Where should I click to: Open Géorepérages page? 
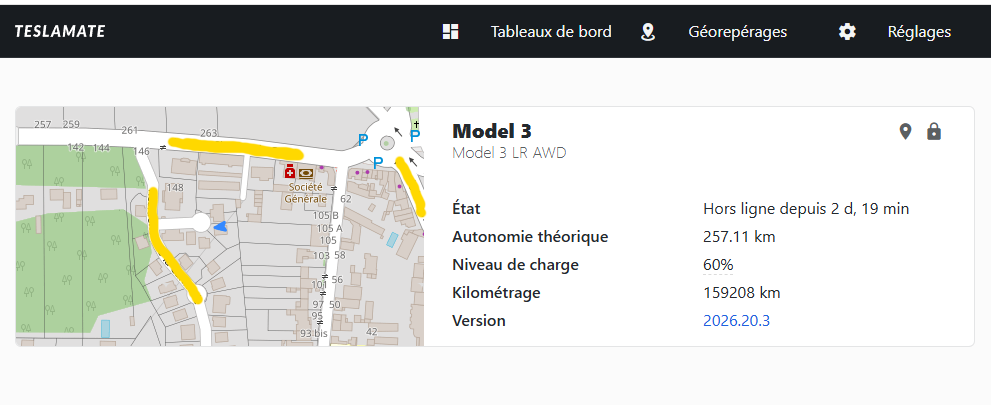coord(738,32)
